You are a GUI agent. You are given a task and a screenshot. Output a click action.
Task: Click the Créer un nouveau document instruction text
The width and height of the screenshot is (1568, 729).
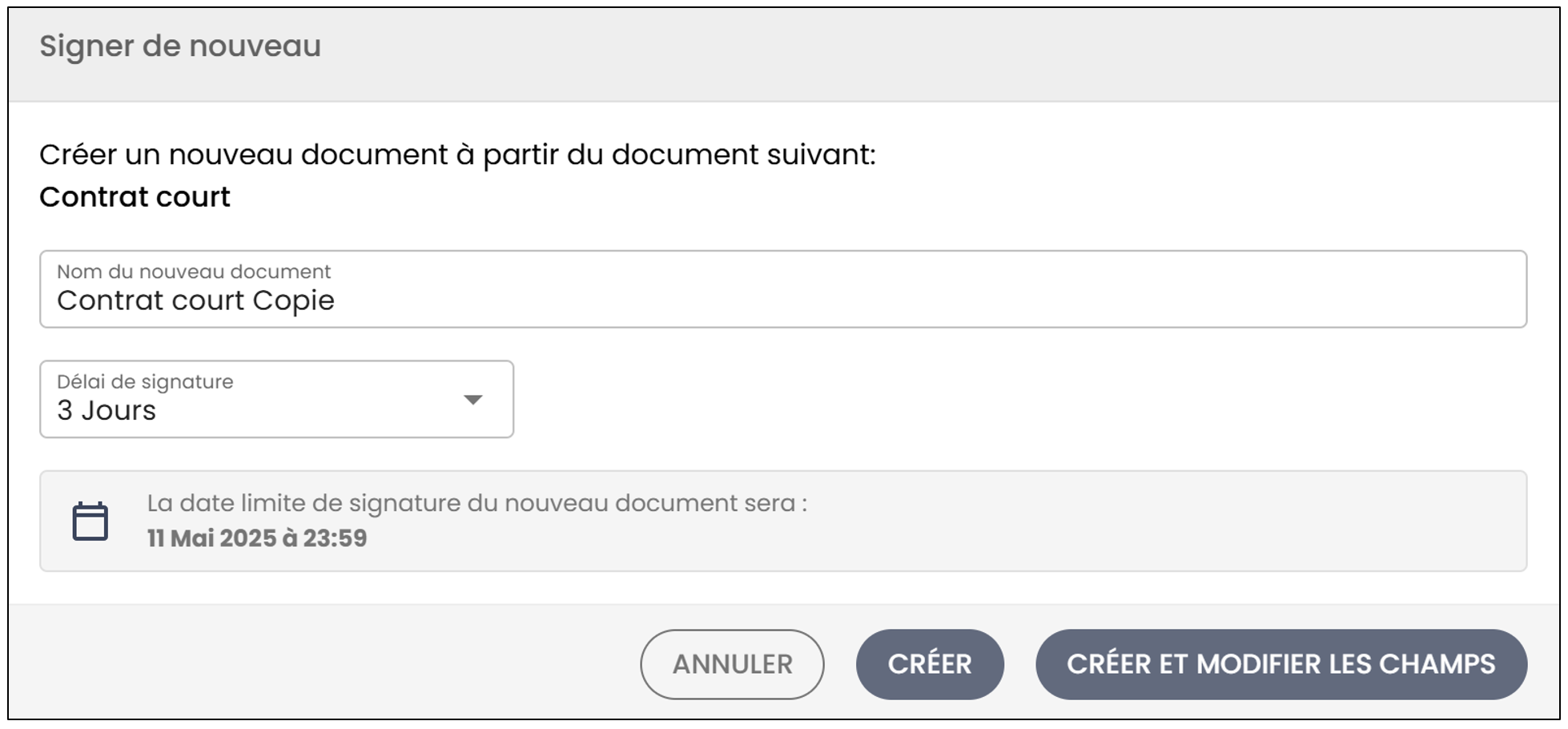[x=457, y=155]
